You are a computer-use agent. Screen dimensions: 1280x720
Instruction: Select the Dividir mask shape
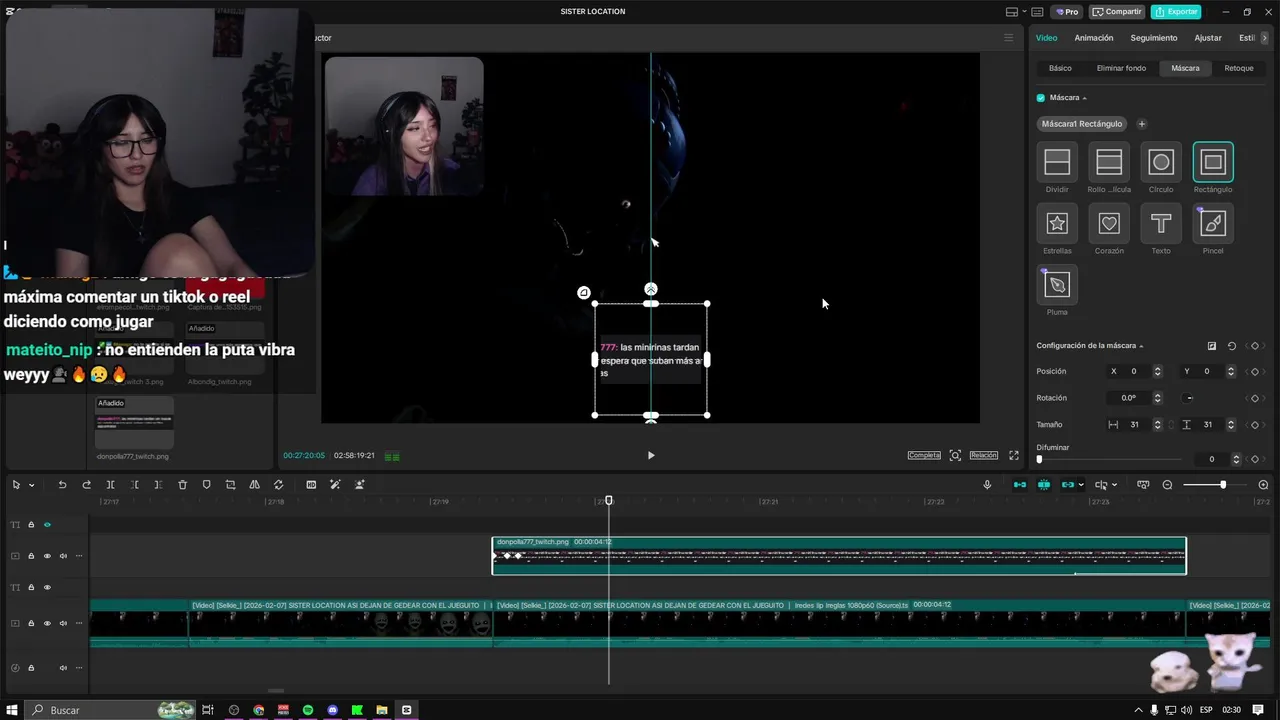[x=1057, y=162]
